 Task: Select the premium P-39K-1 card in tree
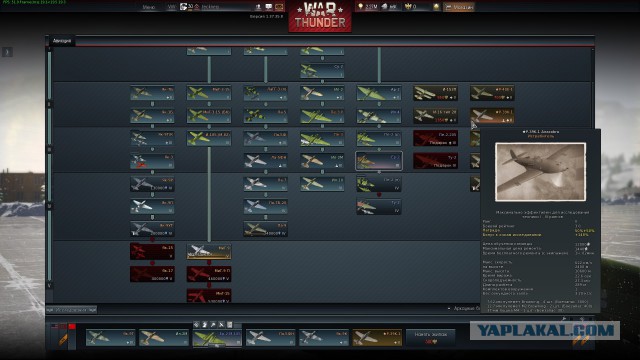point(492,116)
